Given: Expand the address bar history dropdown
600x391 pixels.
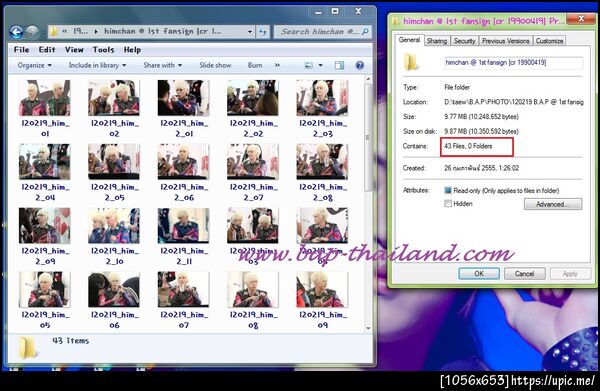Looking at the screenshot, I should pos(250,32).
